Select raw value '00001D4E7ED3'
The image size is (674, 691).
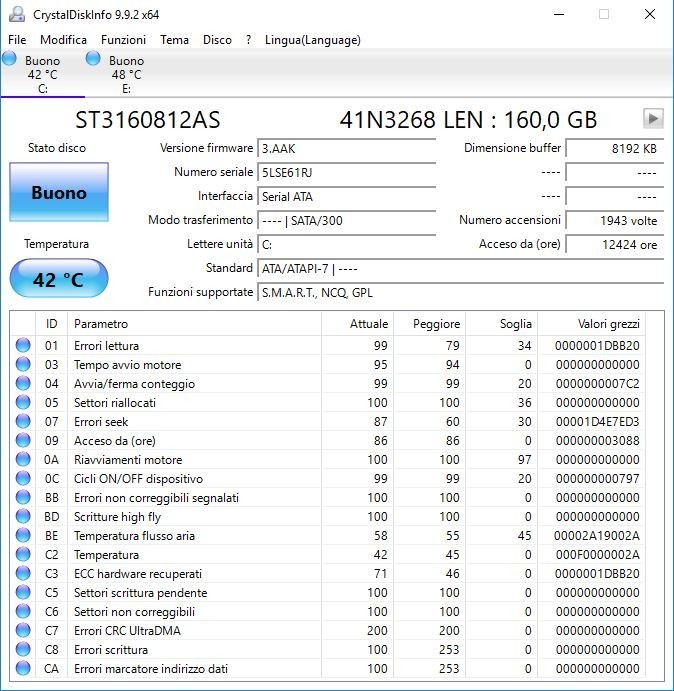pyautogui.click(x=597, y=422)
